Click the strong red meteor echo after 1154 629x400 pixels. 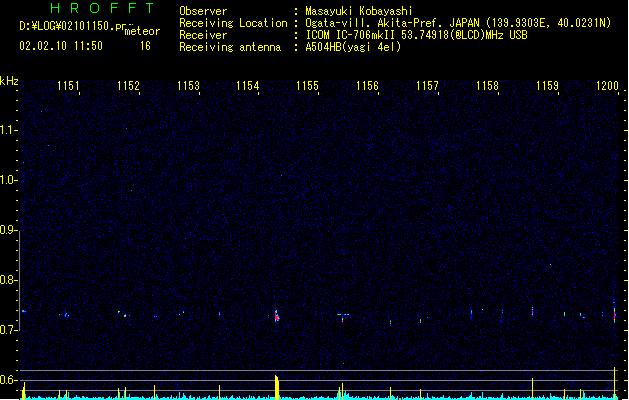(276, 316)
